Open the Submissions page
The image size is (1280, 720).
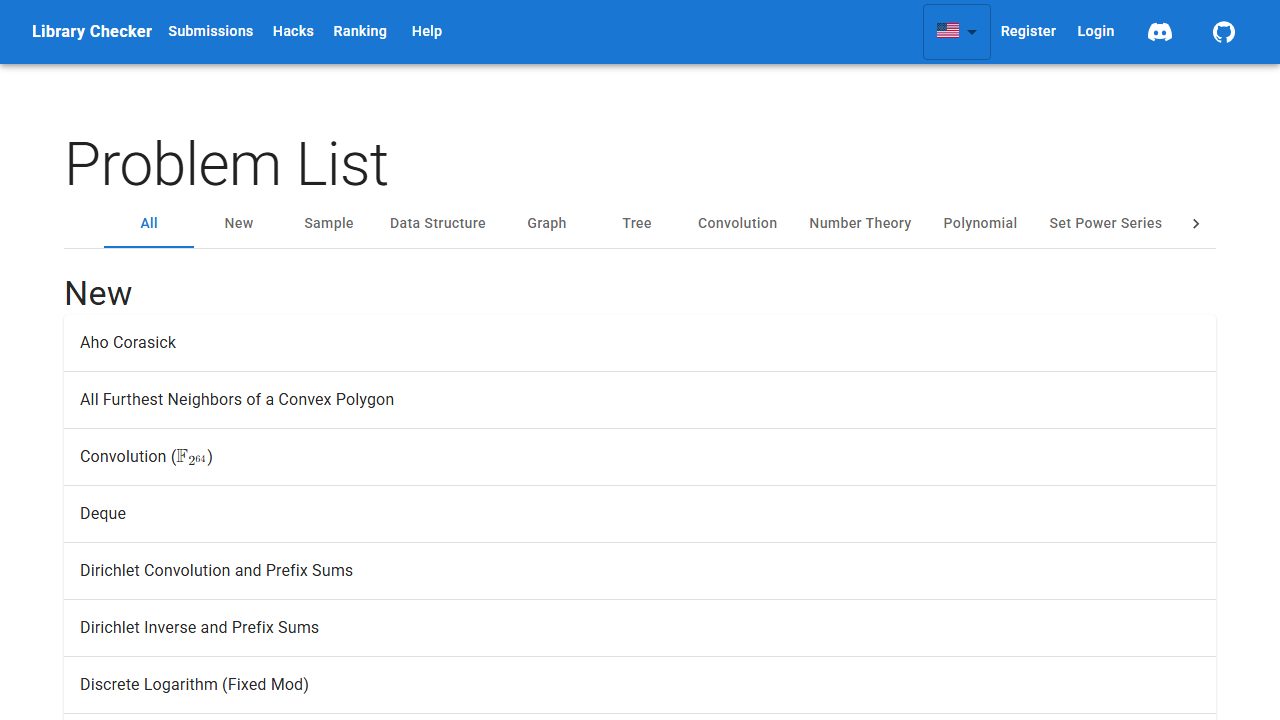[x=211, y=31]
